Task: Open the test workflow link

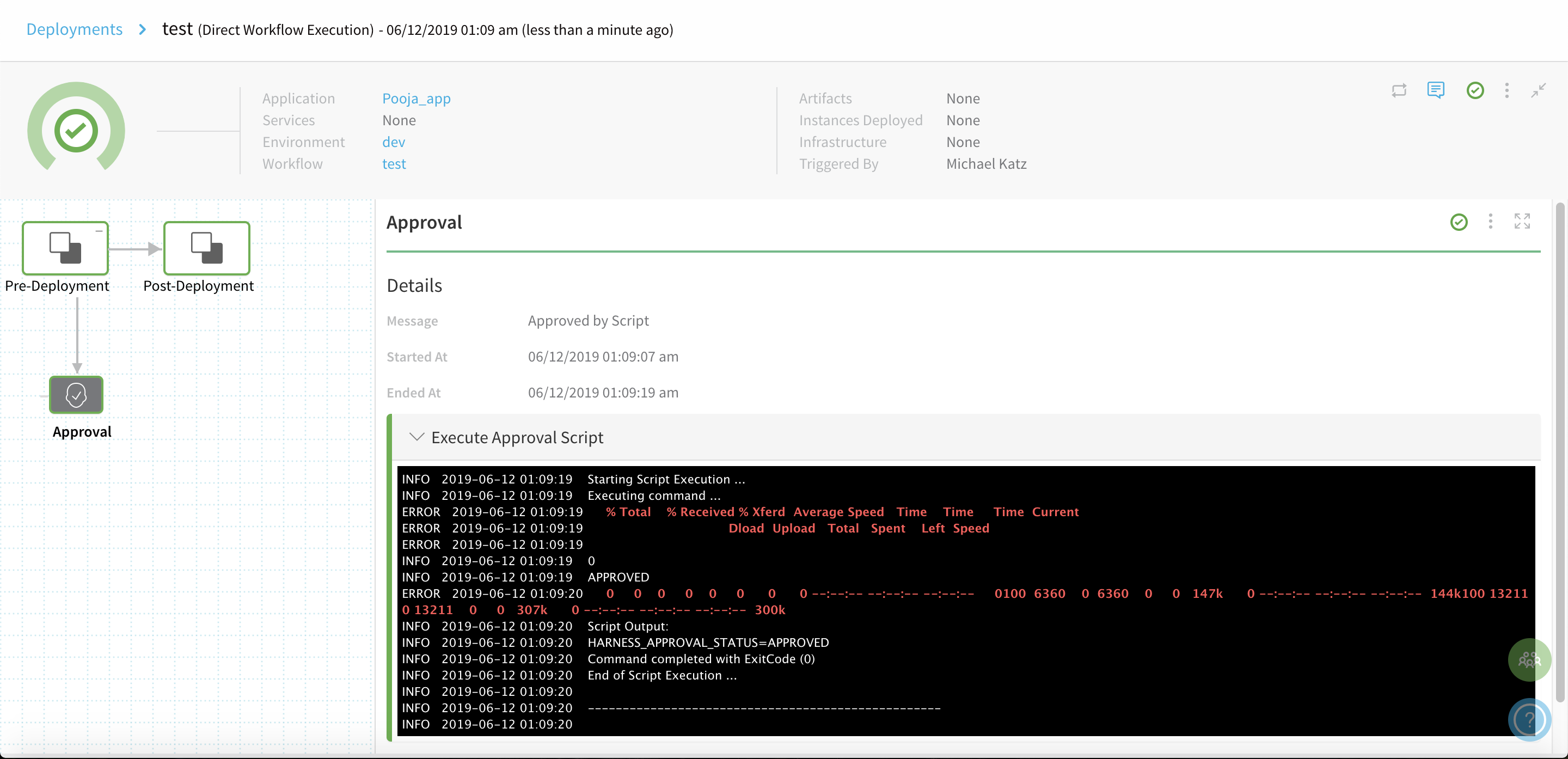Action: point(394,164)
